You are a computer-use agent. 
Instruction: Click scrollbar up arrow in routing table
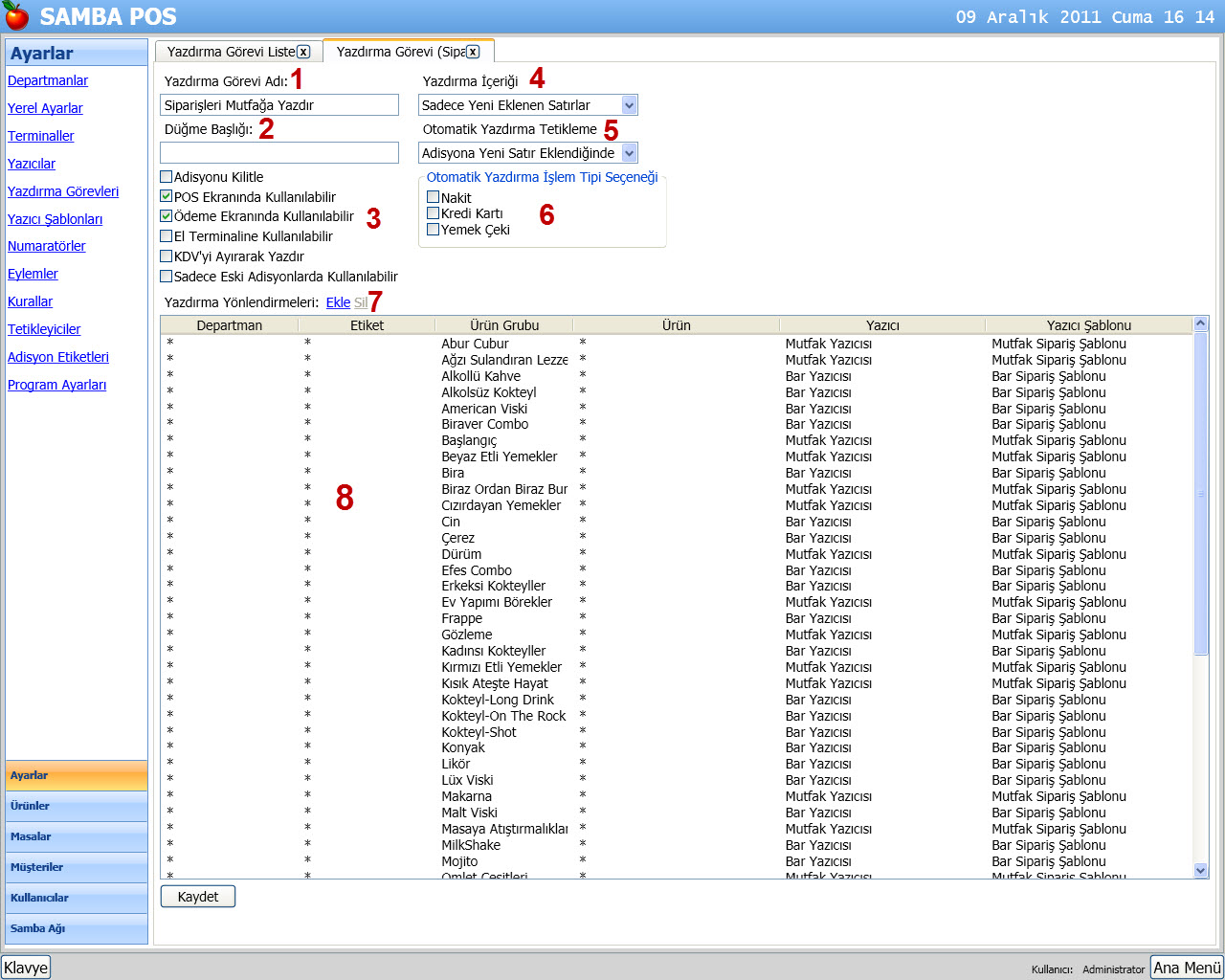tap(1201, 325)
